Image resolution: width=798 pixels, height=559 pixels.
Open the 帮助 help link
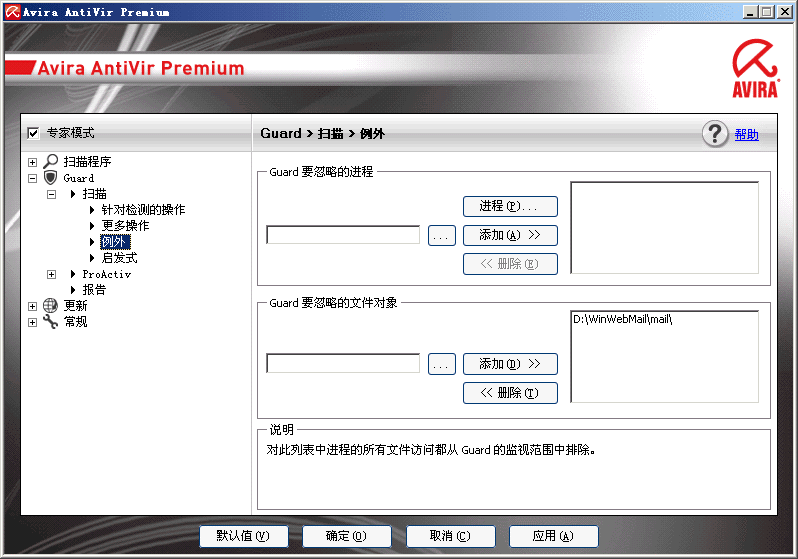747,134
